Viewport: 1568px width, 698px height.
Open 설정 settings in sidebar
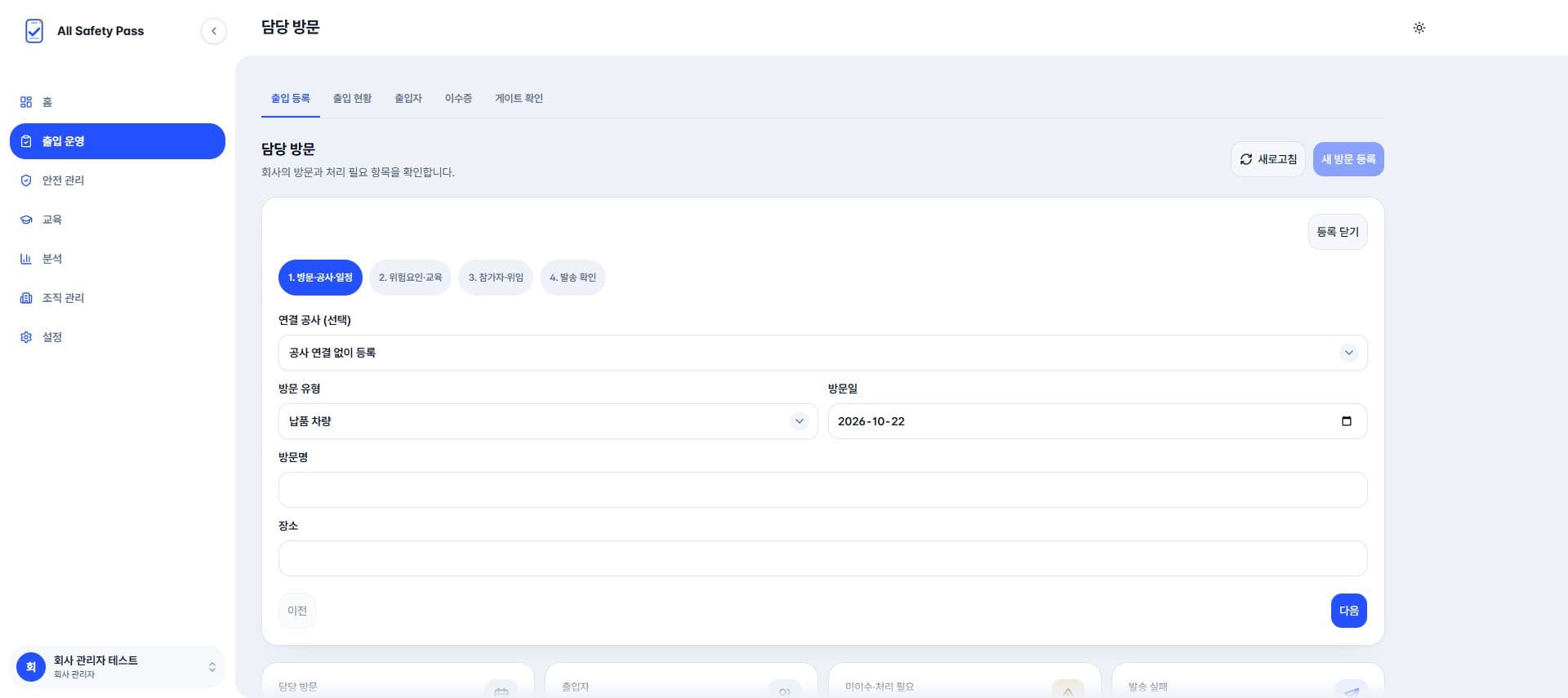point(118,337)
